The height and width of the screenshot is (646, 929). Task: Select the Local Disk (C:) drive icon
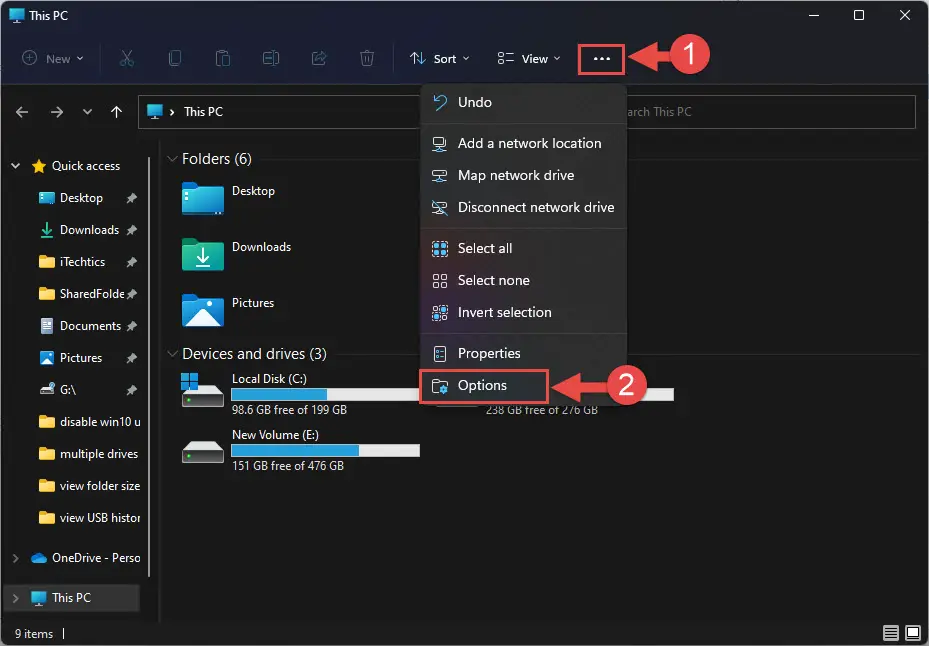203,390
